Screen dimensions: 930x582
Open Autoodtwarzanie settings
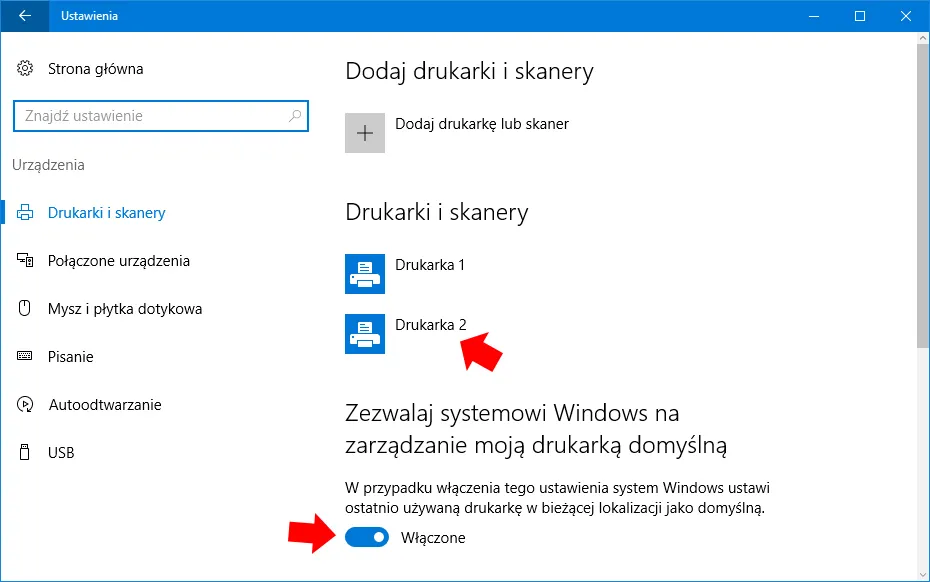(x=103, y=404)
